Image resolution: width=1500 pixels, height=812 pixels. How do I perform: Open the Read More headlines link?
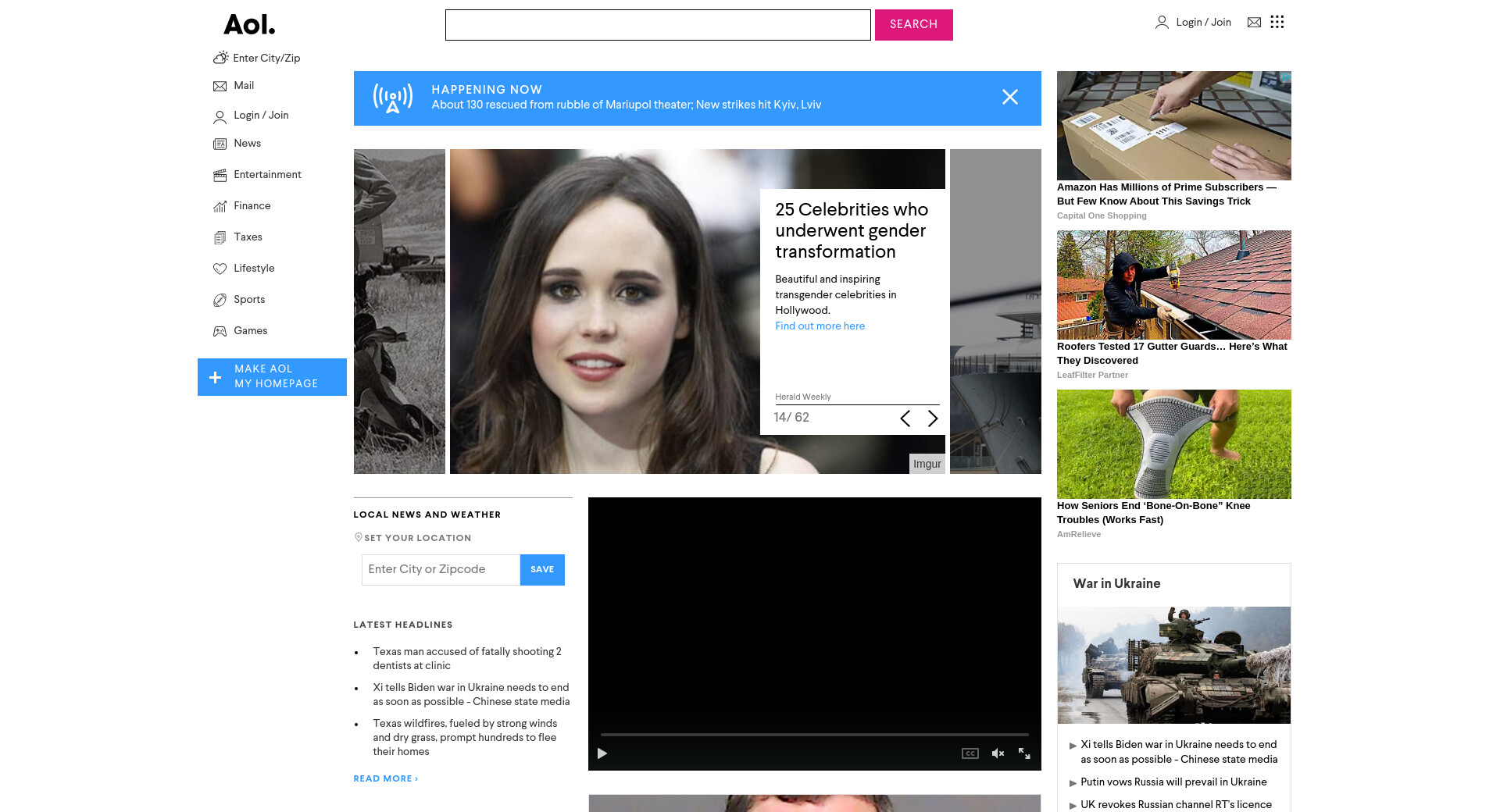click(385, 778)
